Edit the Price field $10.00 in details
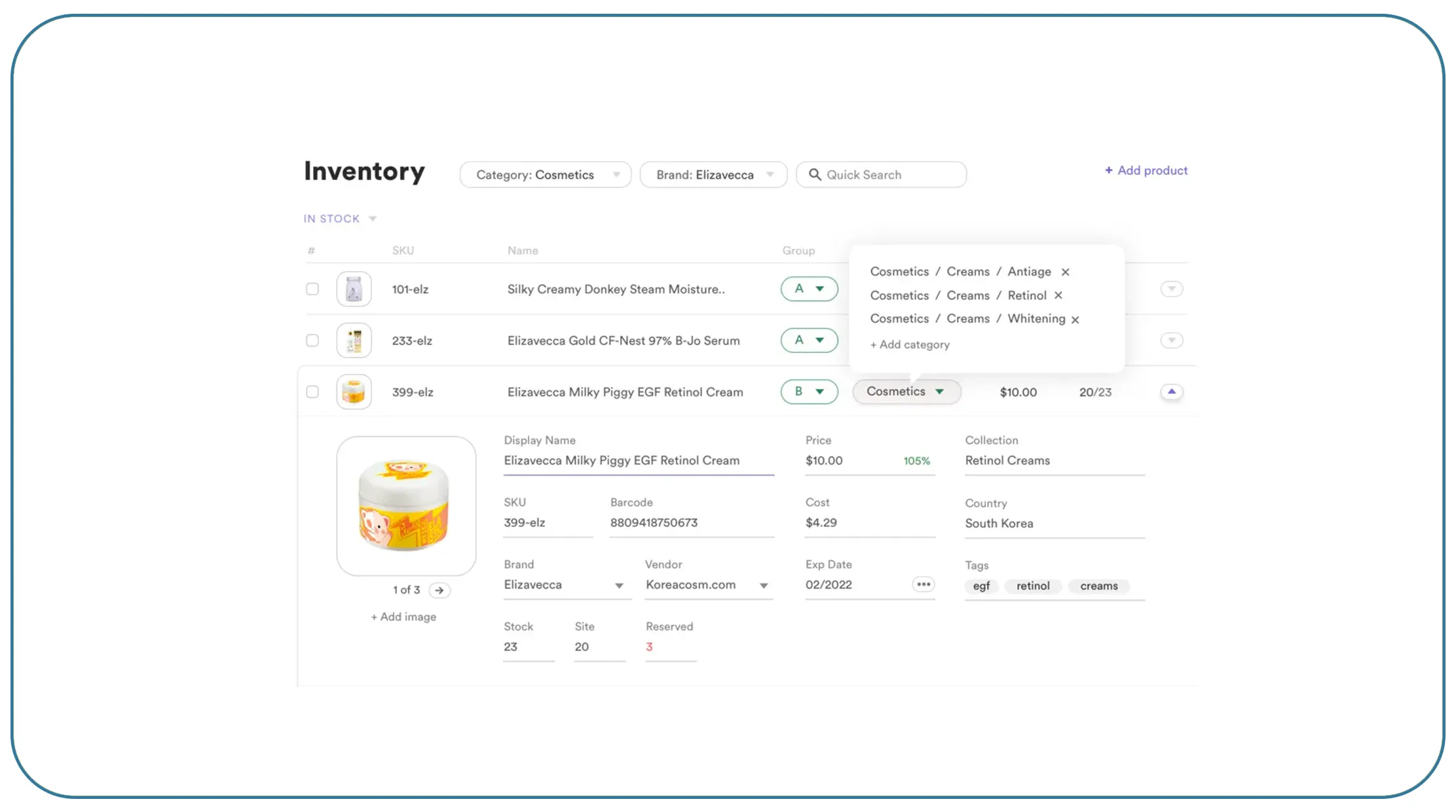This screenshot has width=1456, height=812. pyautogui.click(x=870, y=461)
